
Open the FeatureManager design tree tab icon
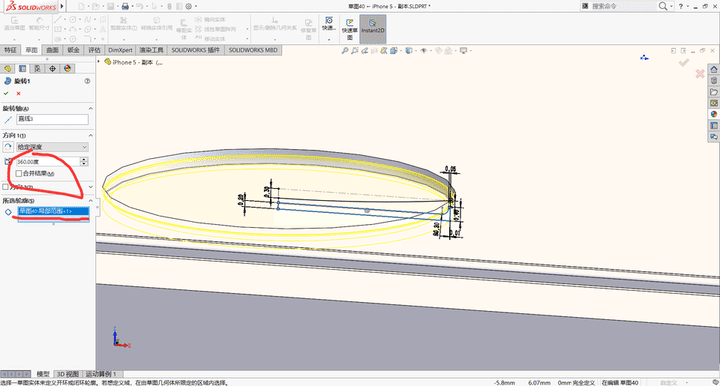coord(7,68)
